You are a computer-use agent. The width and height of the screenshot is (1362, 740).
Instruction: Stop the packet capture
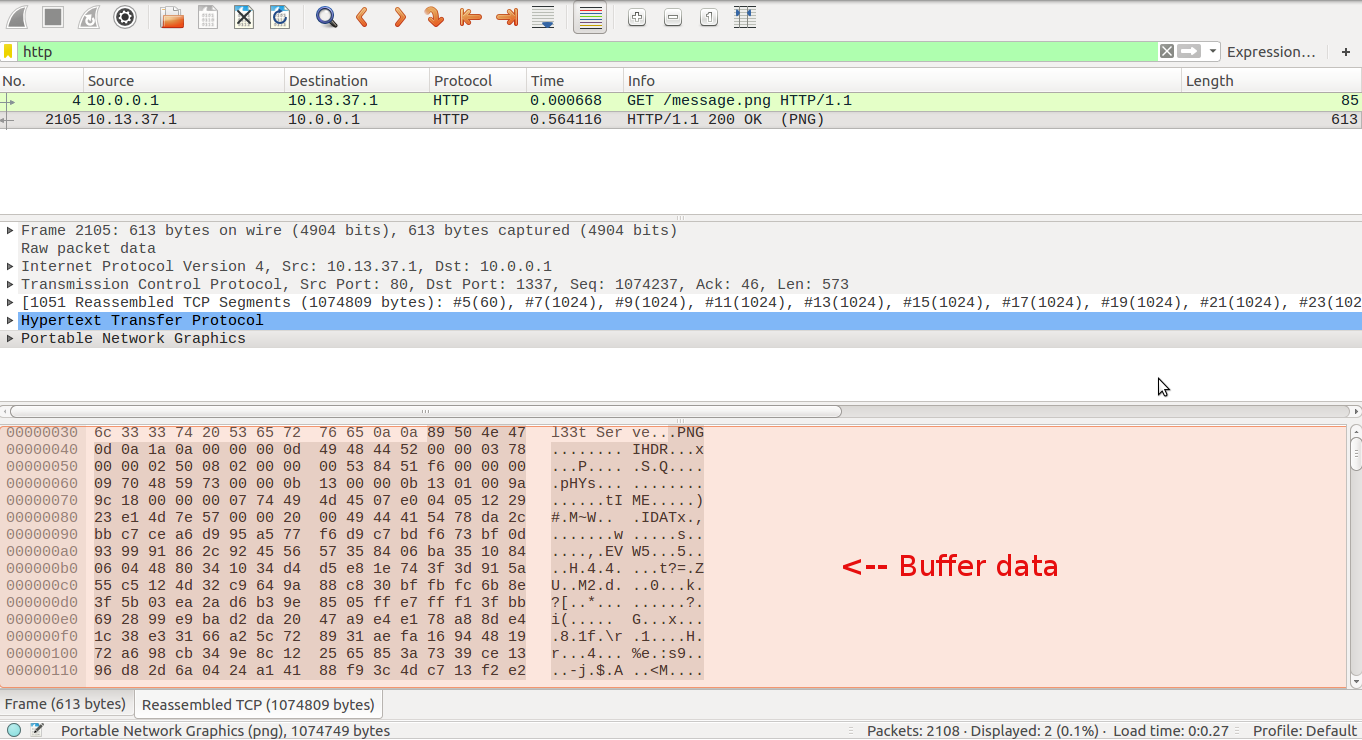pos(53,16)
